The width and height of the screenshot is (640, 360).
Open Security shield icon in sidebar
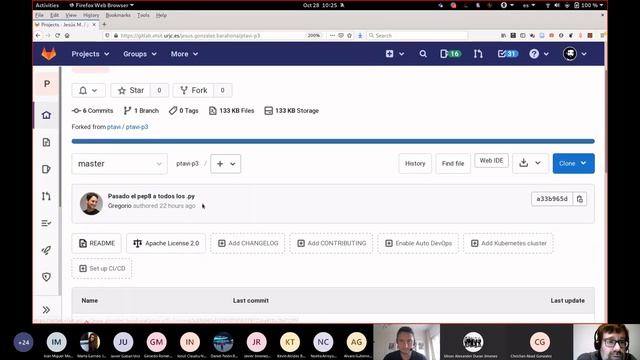pos(46,277)
